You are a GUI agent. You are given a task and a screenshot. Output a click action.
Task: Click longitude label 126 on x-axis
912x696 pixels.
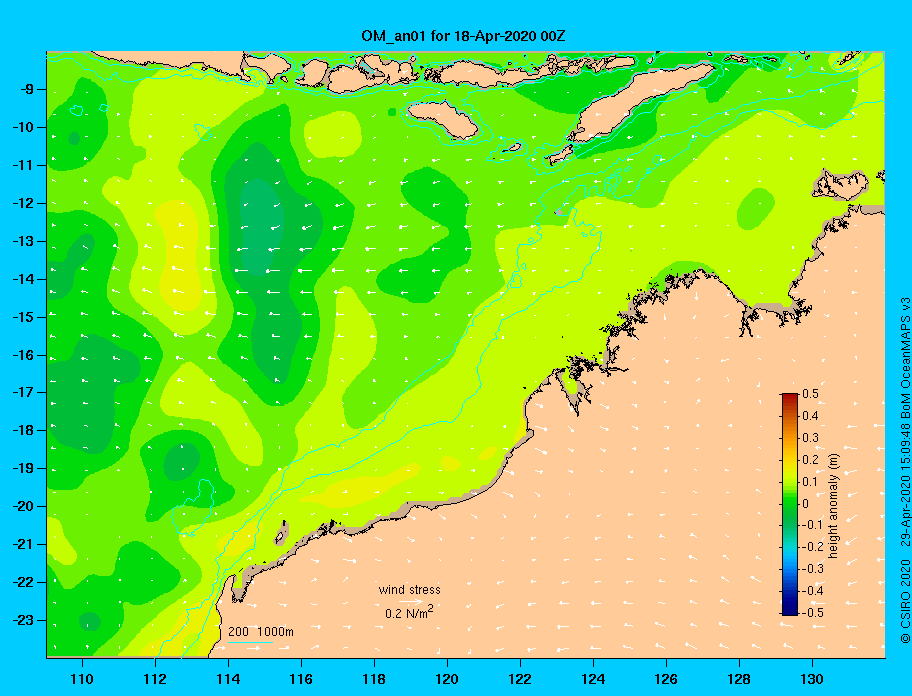(x=666, y=679)
